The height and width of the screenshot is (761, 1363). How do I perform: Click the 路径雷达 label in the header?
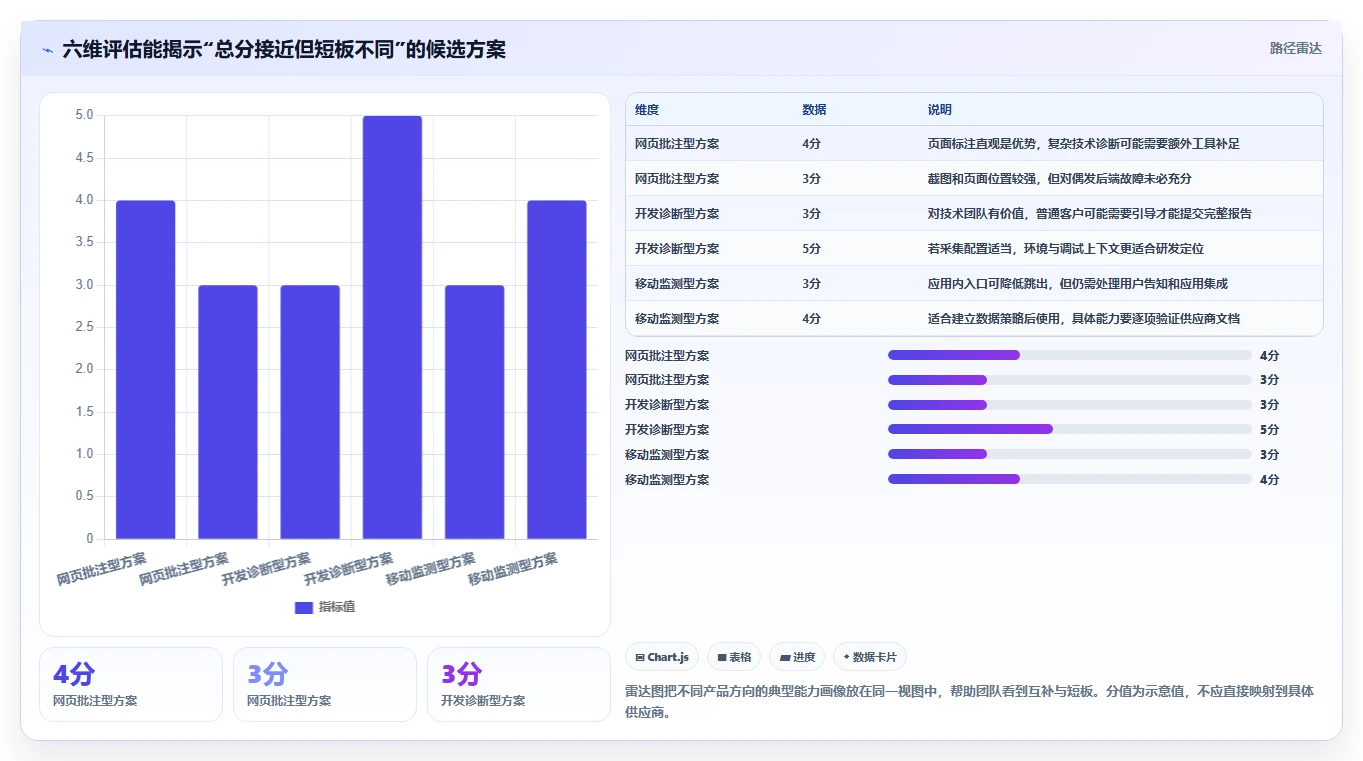tap(1295, 48)
